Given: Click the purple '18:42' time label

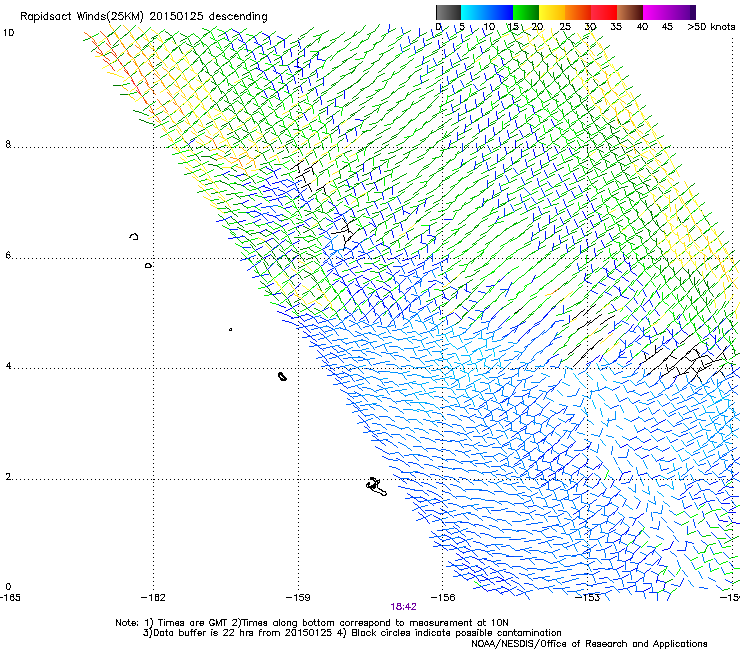Looking at the screenshot, I should pos(403,607).
